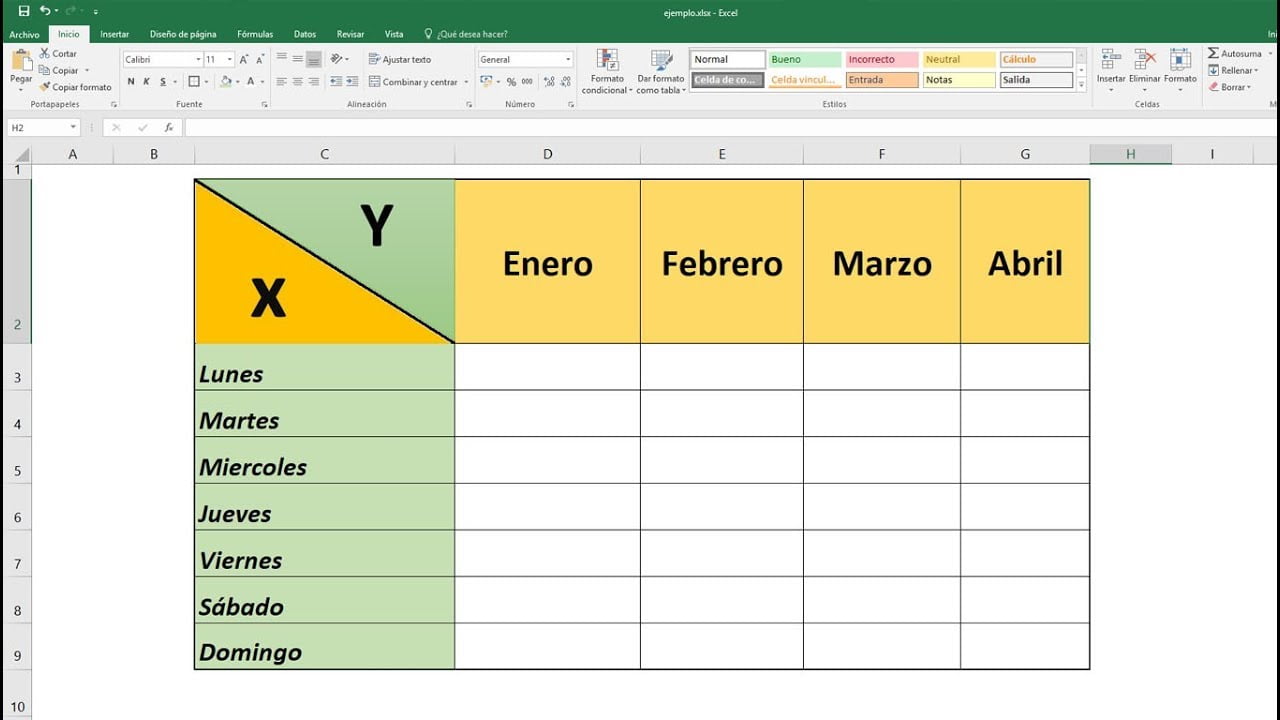Align text left

pyautogui.click(x=282, y=82)
